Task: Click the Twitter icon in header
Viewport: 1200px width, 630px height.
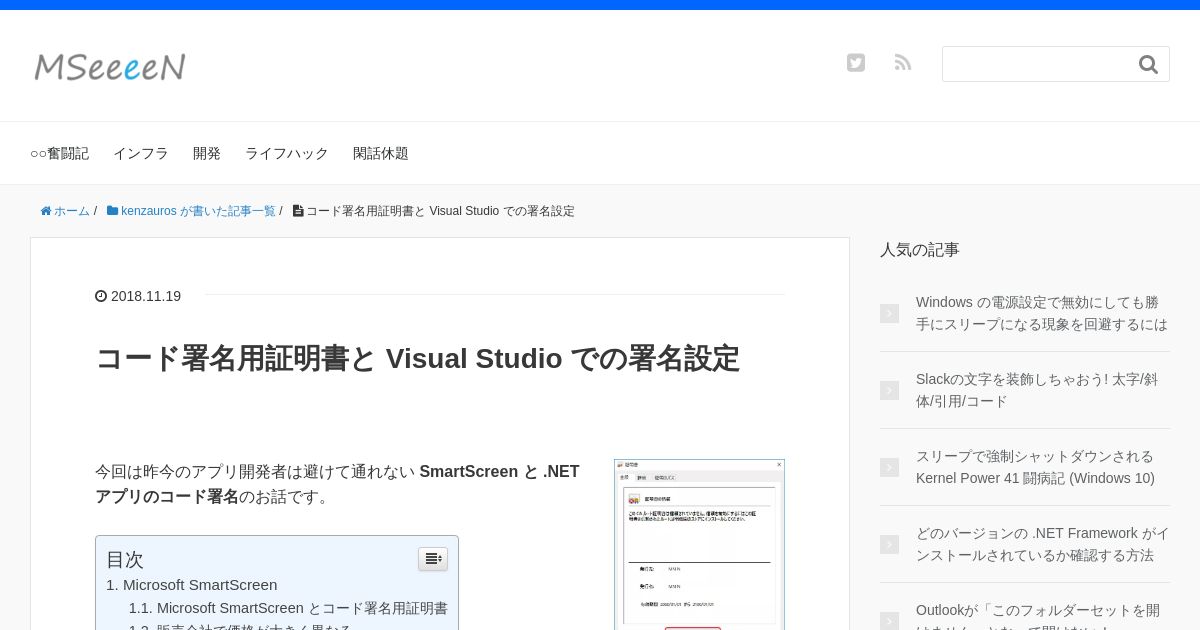Action: pos(856,63)
